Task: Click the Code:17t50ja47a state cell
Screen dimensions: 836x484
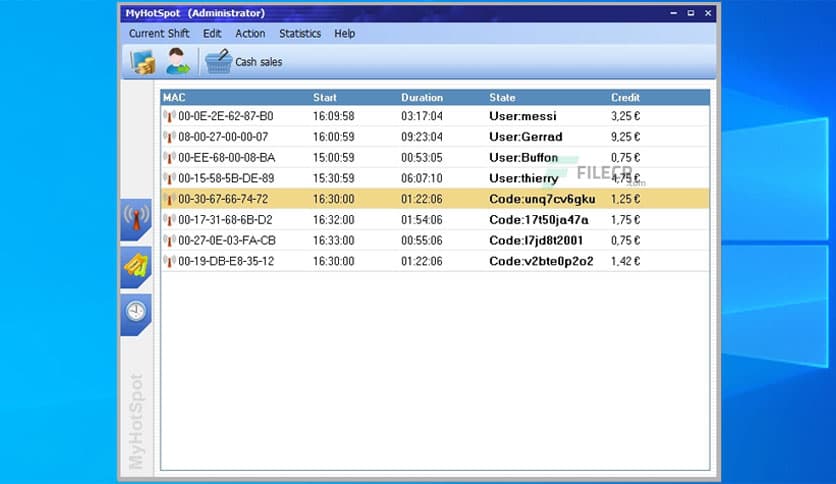Action: coord(539,220)
